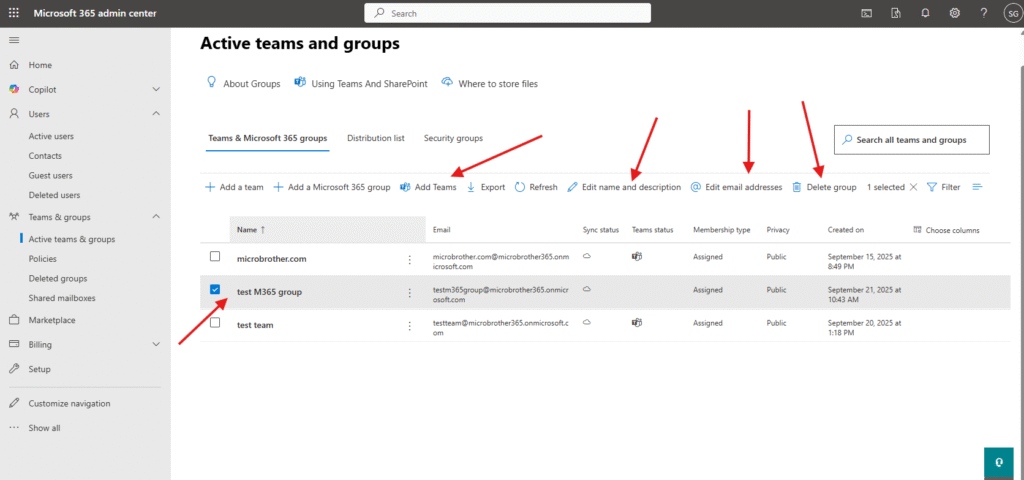The width and height of the screenshot is (1024, 480).
Task: Clear selection with the X icon
Action: coord(913,187)
